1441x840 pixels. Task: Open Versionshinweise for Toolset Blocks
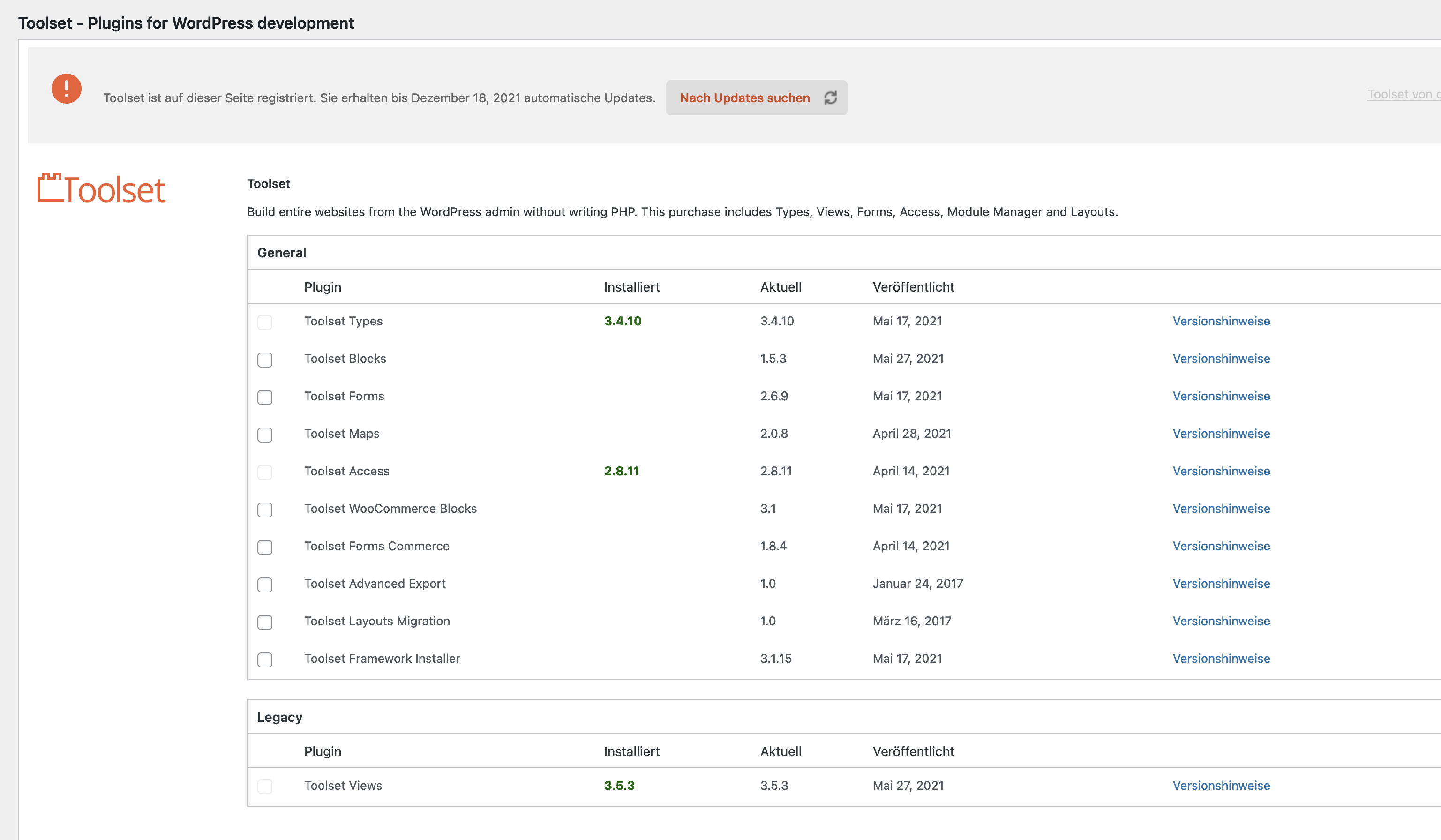tap(1222, 359)
